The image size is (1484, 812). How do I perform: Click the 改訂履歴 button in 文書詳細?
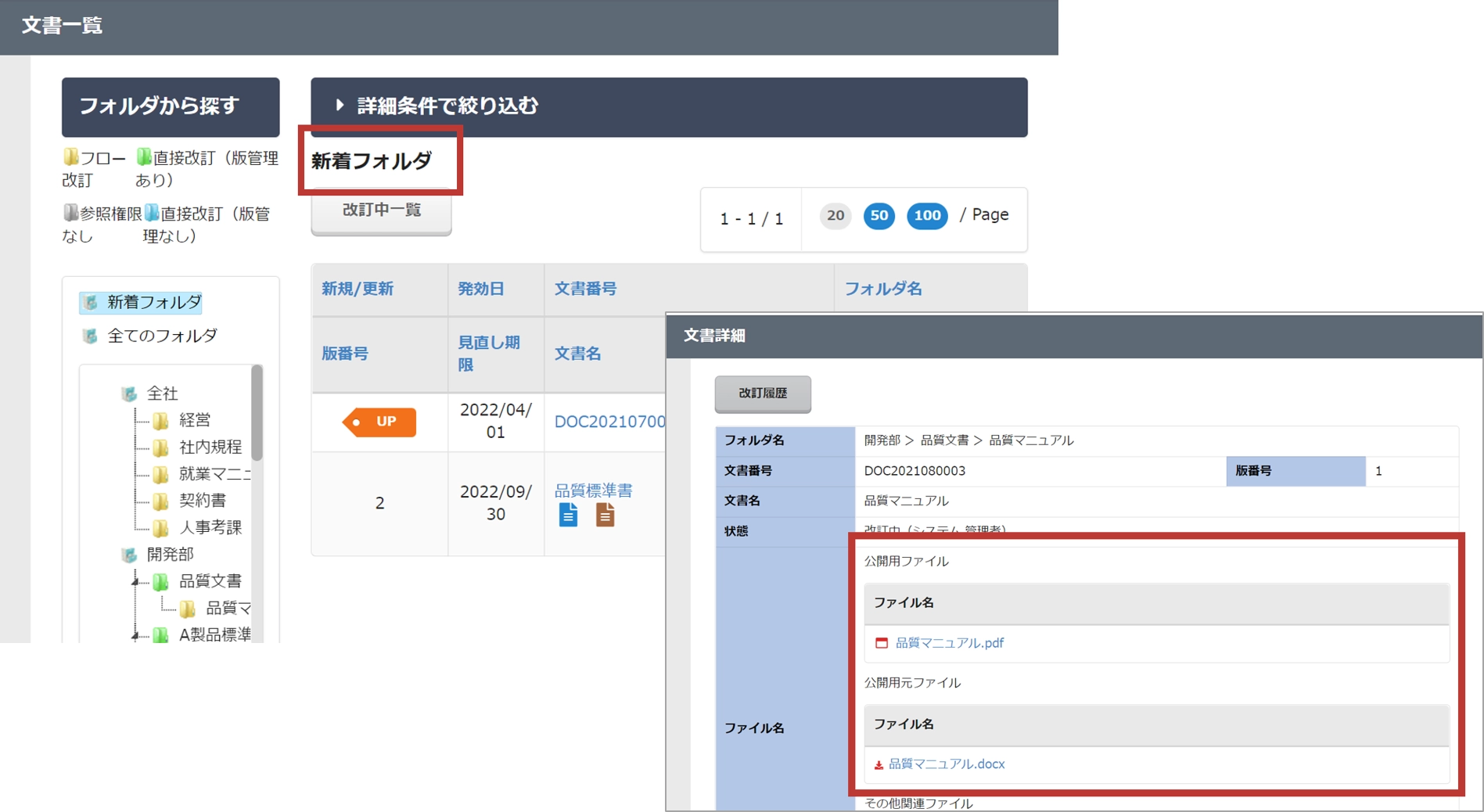click(x=763, y=393)
